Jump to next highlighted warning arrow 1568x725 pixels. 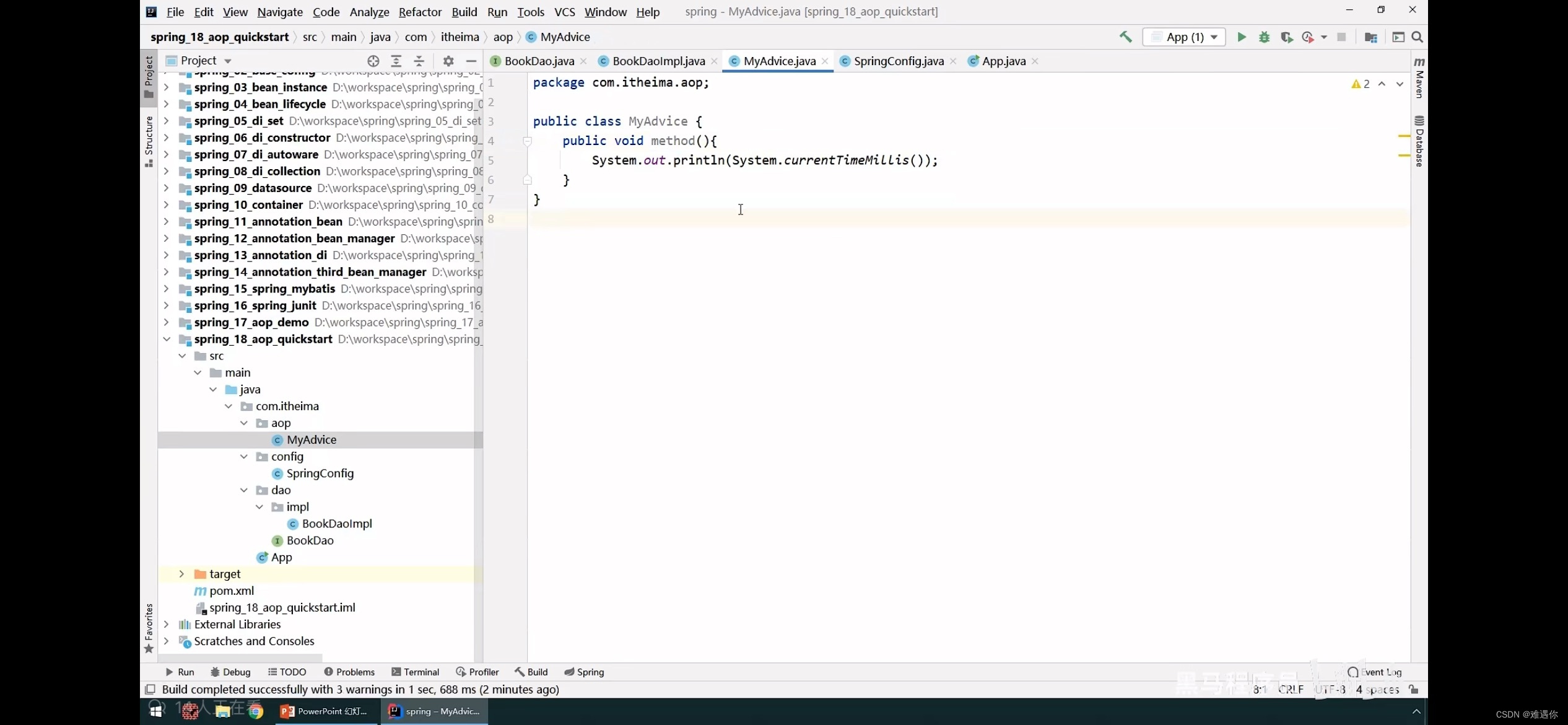tap(1400, 84)
